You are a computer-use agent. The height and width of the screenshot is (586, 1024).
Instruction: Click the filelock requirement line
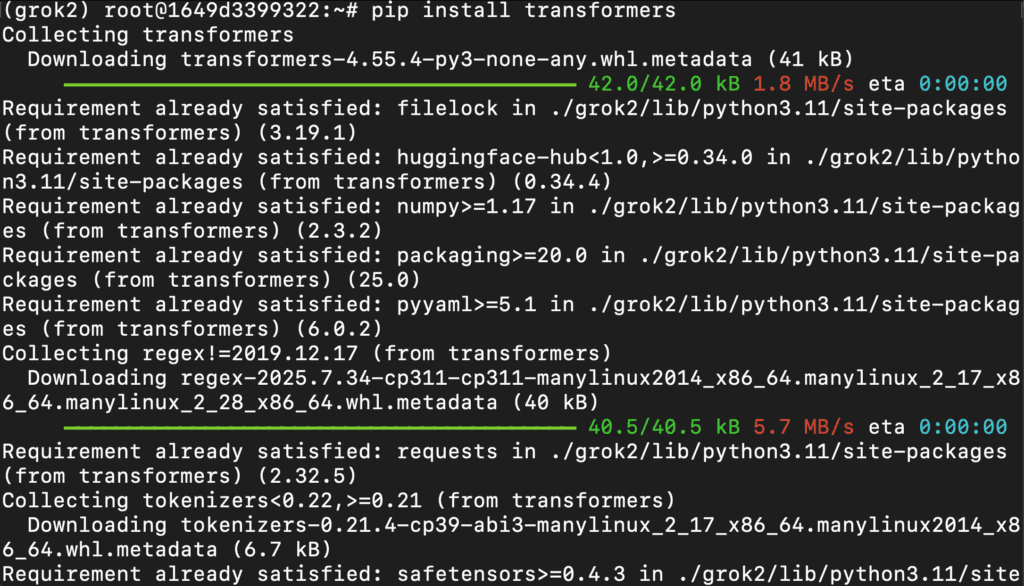pyautogui.click(x=504, y=121)
